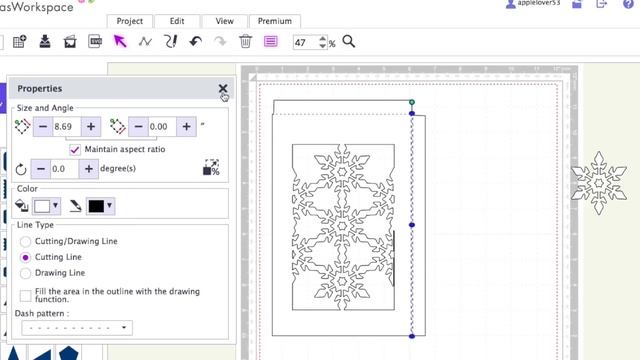
Task: Click the line color pen icon
Action: 75,206
